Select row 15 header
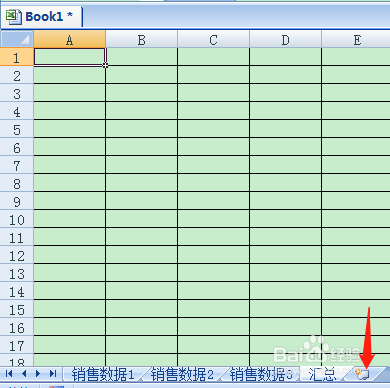Screen dimensions: 390x388 pos(17,309)
